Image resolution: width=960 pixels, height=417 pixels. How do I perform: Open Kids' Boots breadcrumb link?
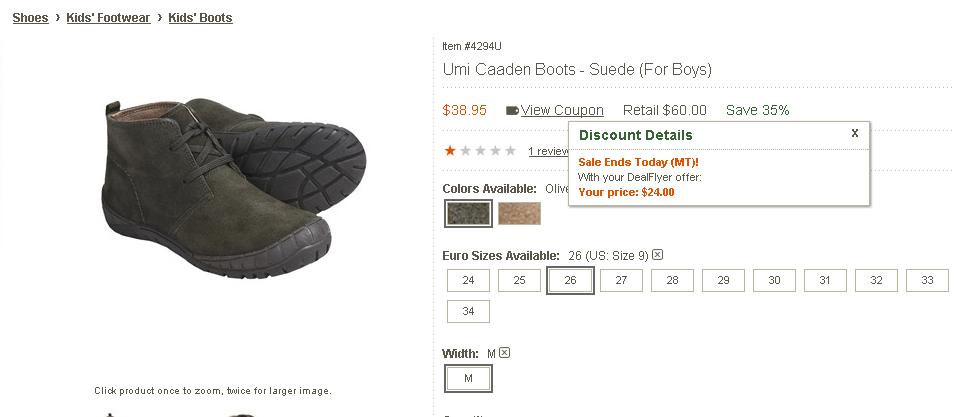[200, 18]
